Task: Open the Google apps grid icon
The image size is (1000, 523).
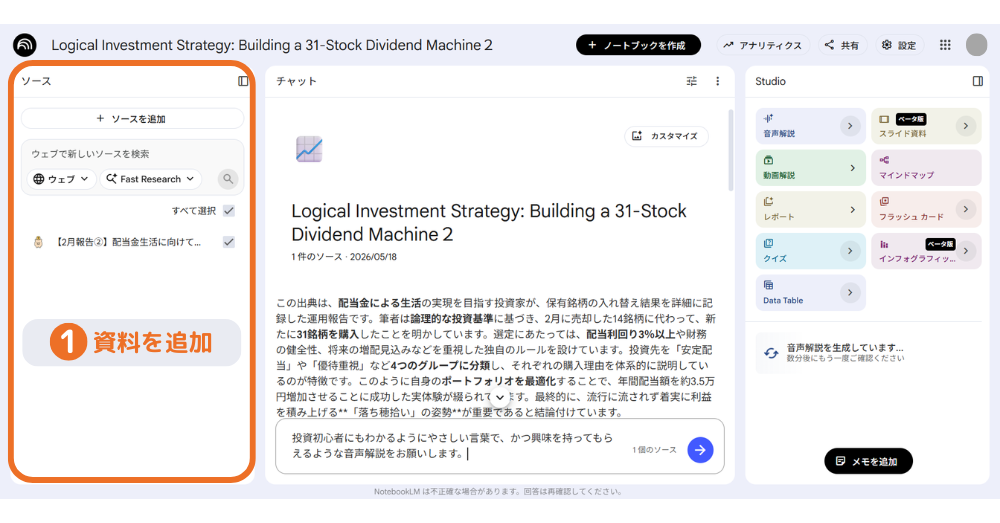Action: 945,45
